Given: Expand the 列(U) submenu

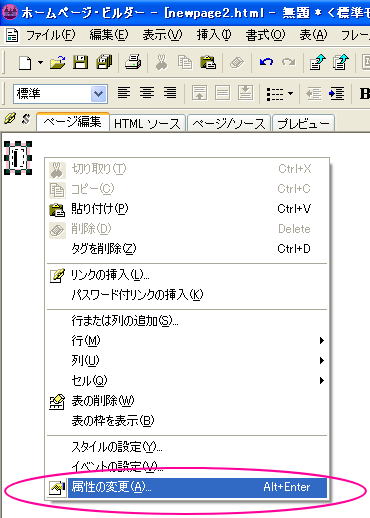Looking at the screenshot, I should (x=187, y=361).
